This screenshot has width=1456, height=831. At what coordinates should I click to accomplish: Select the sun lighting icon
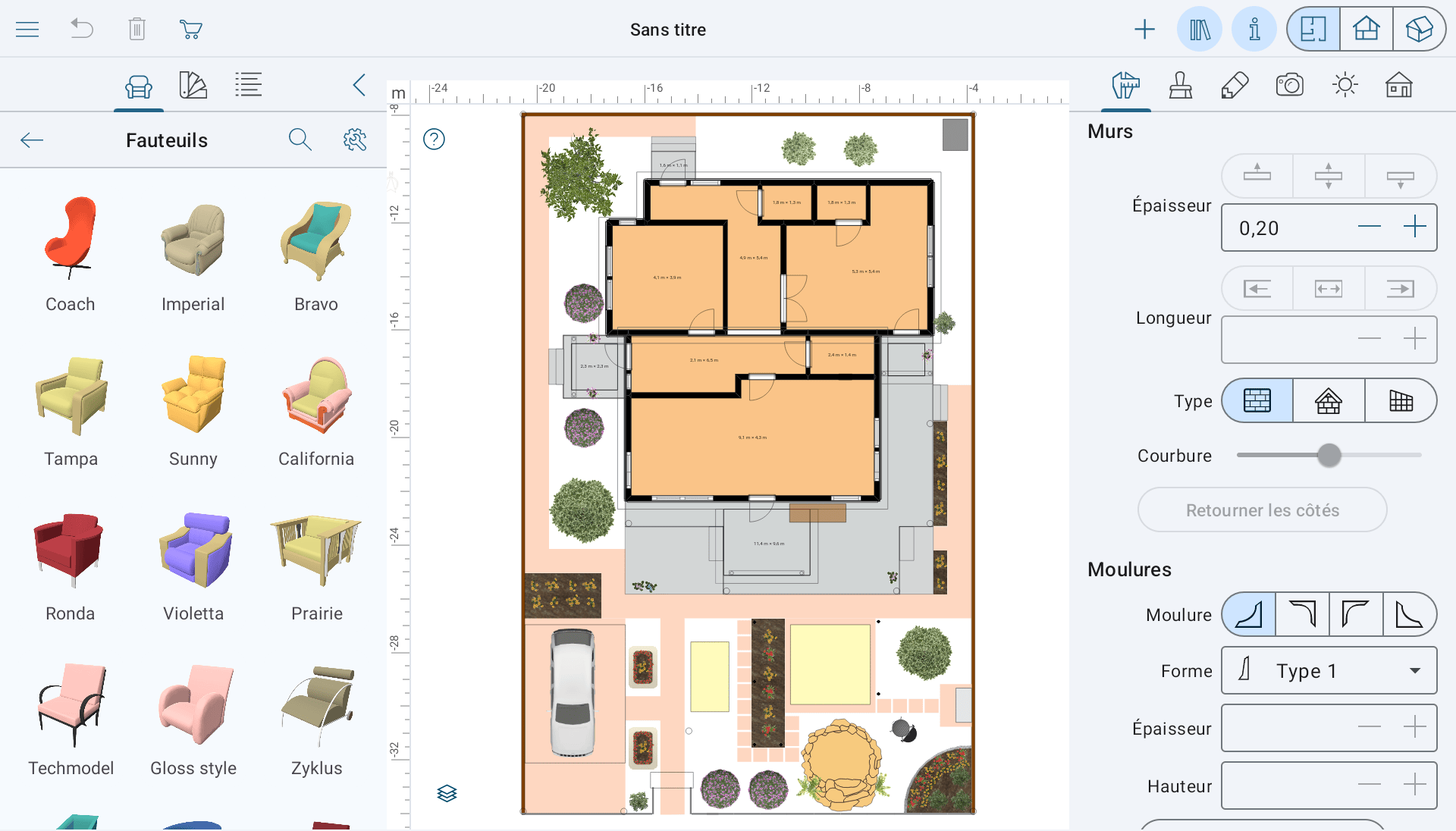tap(1345, 85)
